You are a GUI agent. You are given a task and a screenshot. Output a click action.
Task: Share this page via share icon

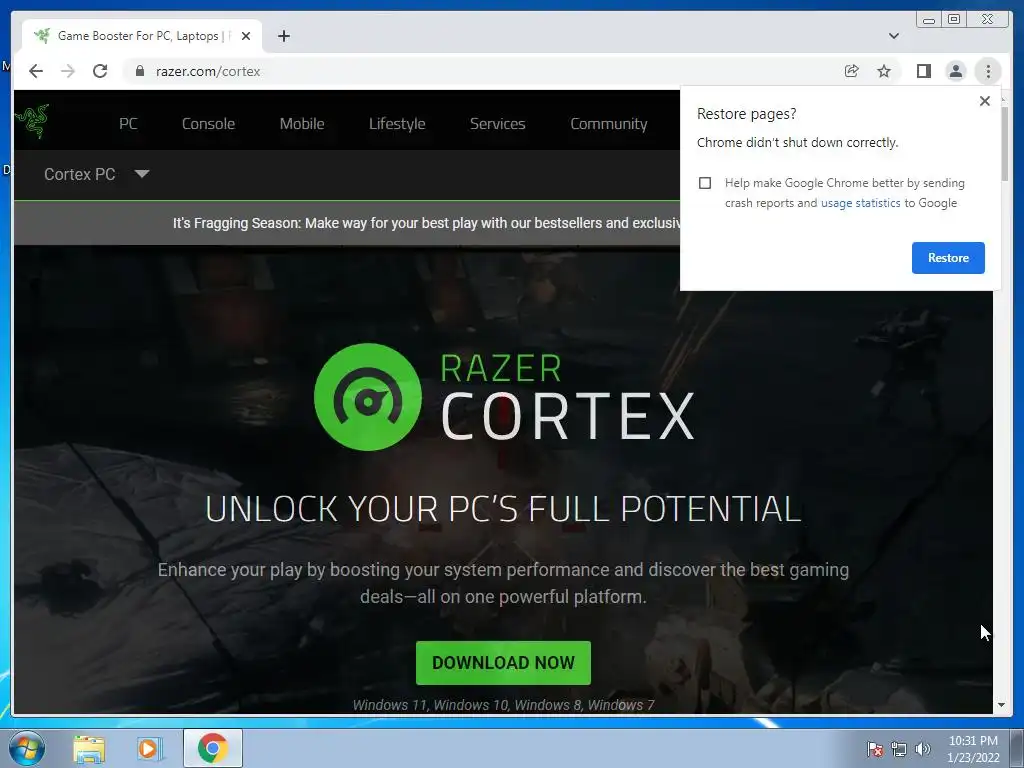(x=851, y=71)
